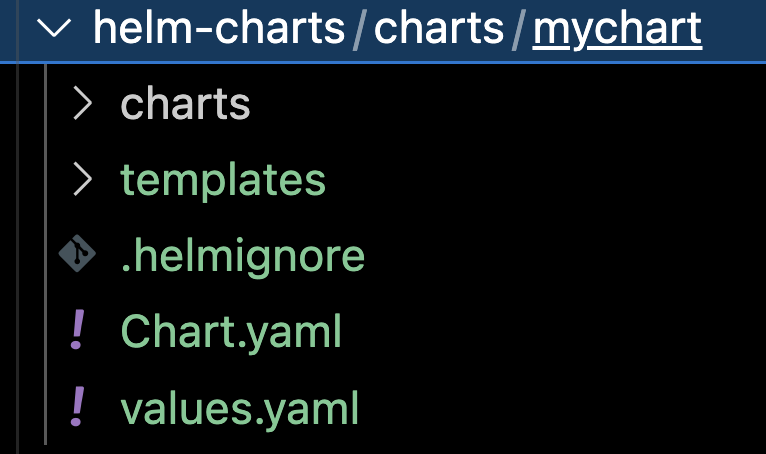
Task: Select the helm-charts path segment in header
Action: pos(219,29)
